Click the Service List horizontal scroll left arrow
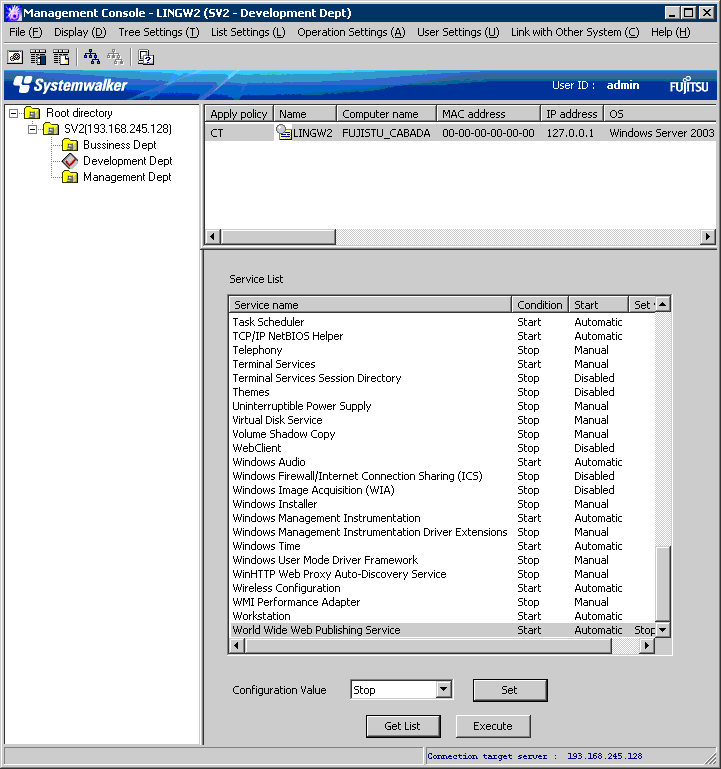The width and height of the screenshot is (721, 769). (237, 645)
